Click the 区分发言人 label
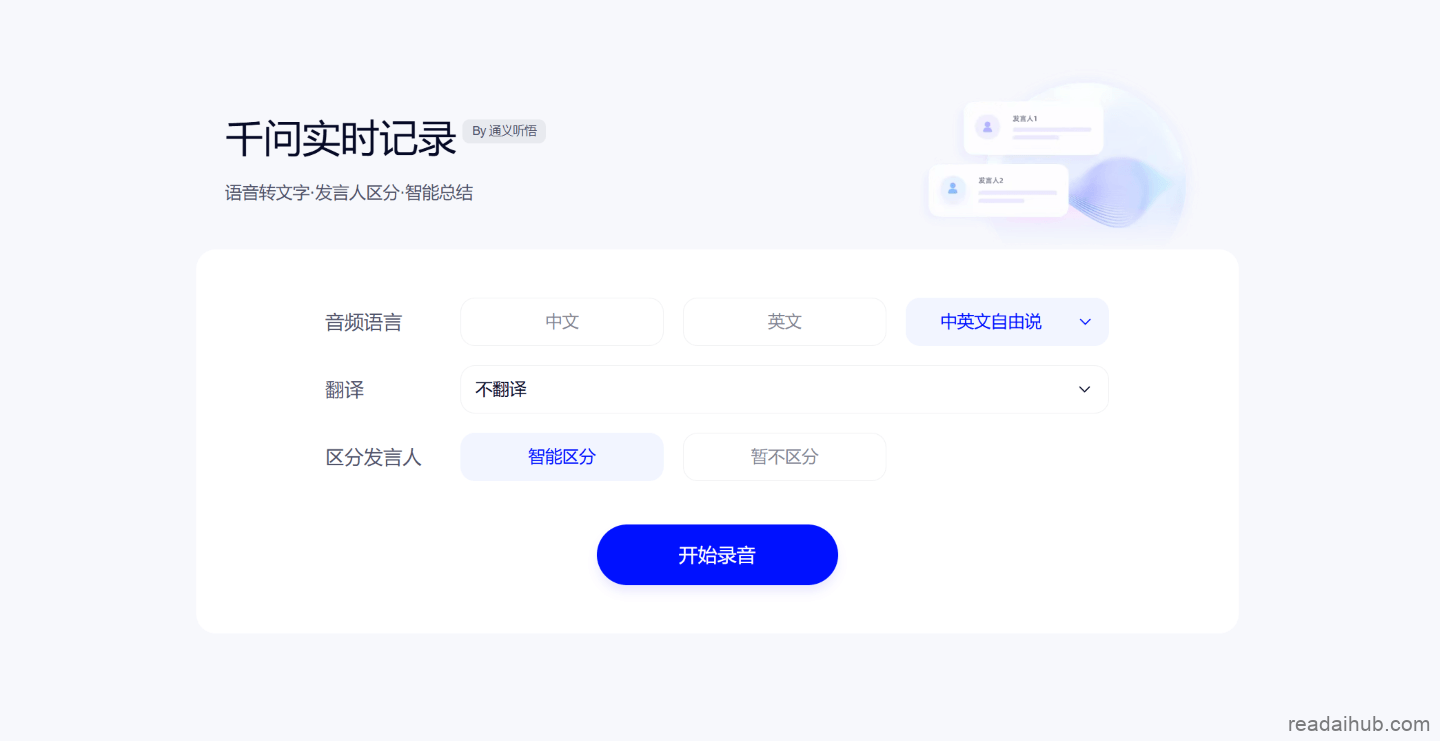1440x741 pixels. [x=374, y=457]
